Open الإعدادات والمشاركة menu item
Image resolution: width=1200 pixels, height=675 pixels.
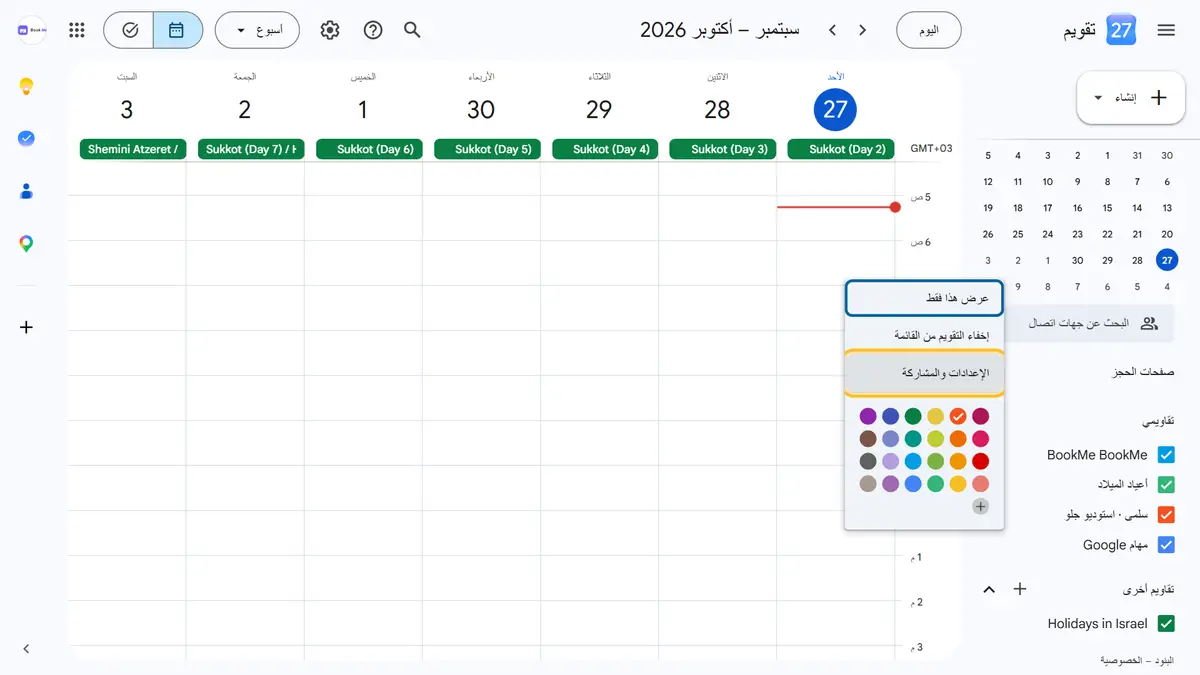[x=924, y=373]
